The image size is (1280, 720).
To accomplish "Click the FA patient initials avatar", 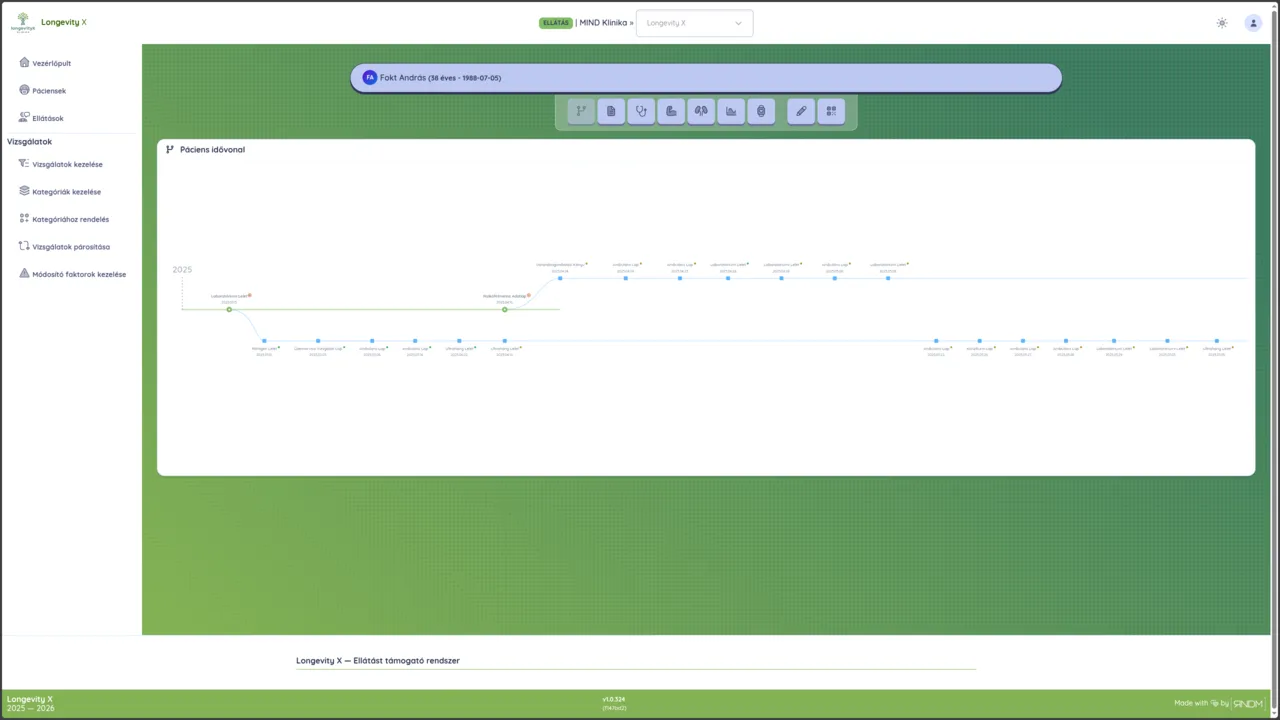I will click(x=370, y=78).
